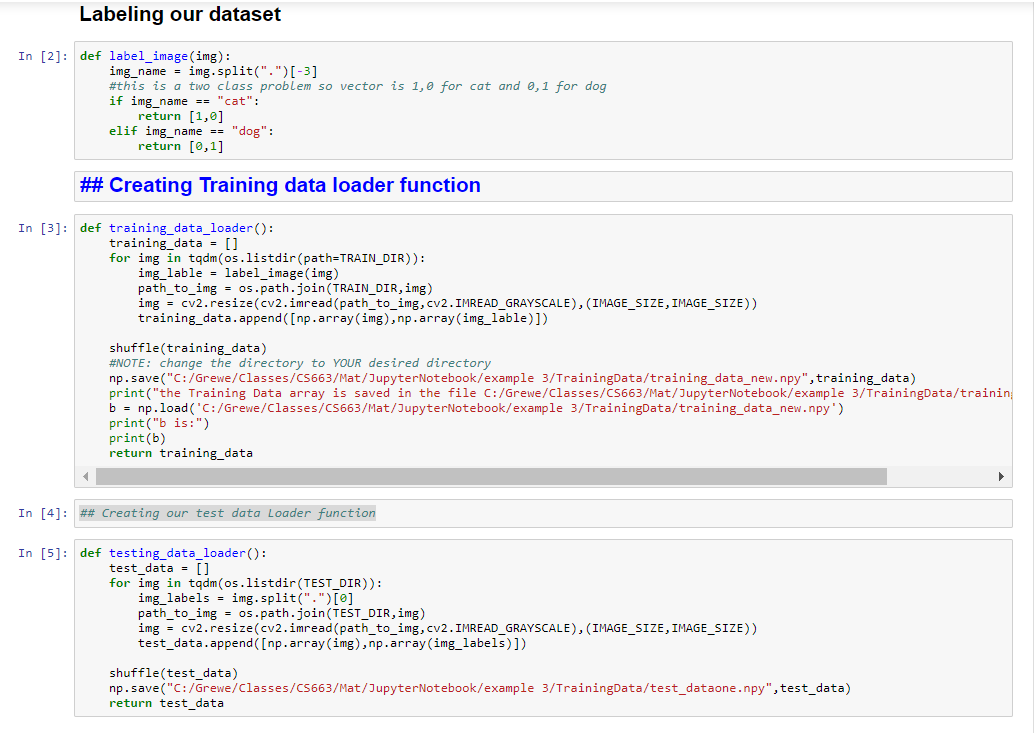Screen dimensions: 1034x733
Task: Select the In [3] cell prompt
Action: 43,229
